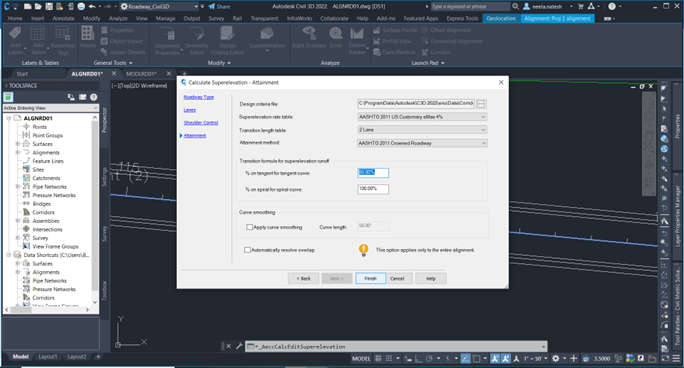Open the annotation scale 1"=50' dropdown
Screen dimensions: 684x368
[x=535, y=358]
